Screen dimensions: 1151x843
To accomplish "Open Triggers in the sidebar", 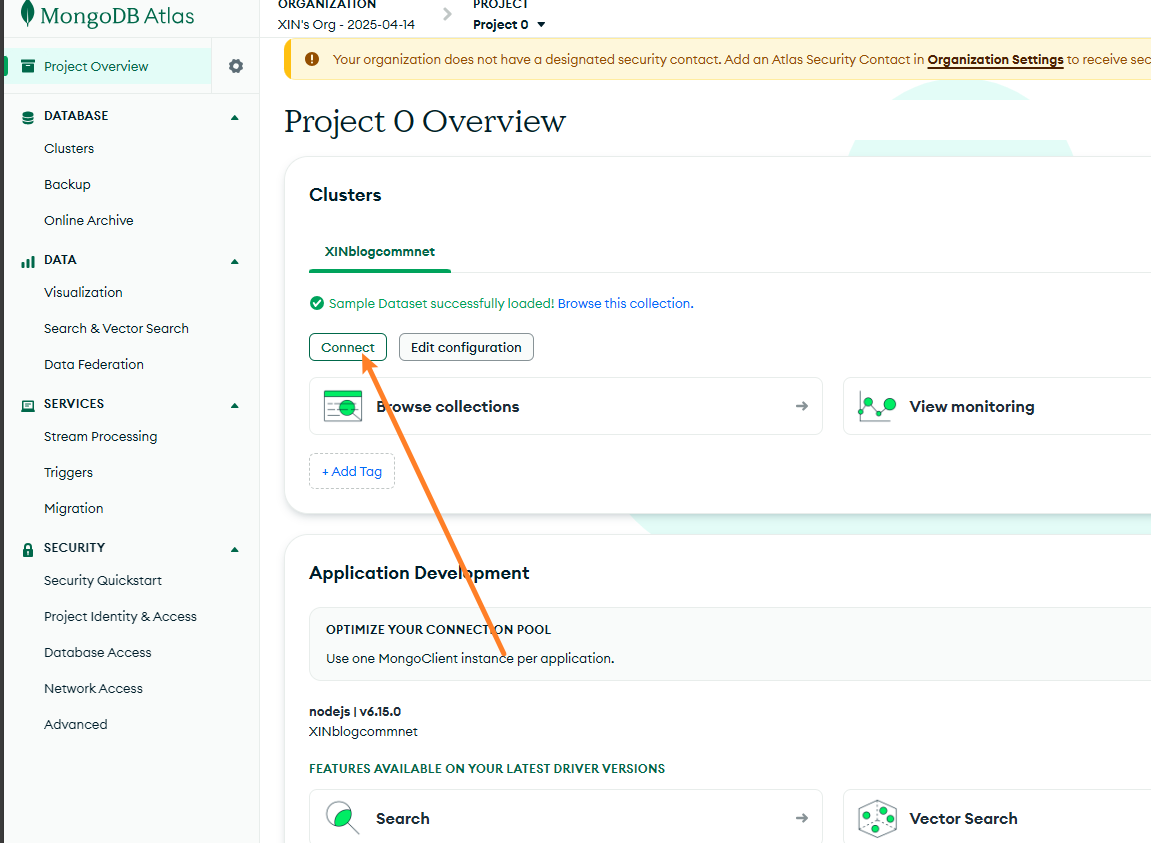I will (68, 472).
